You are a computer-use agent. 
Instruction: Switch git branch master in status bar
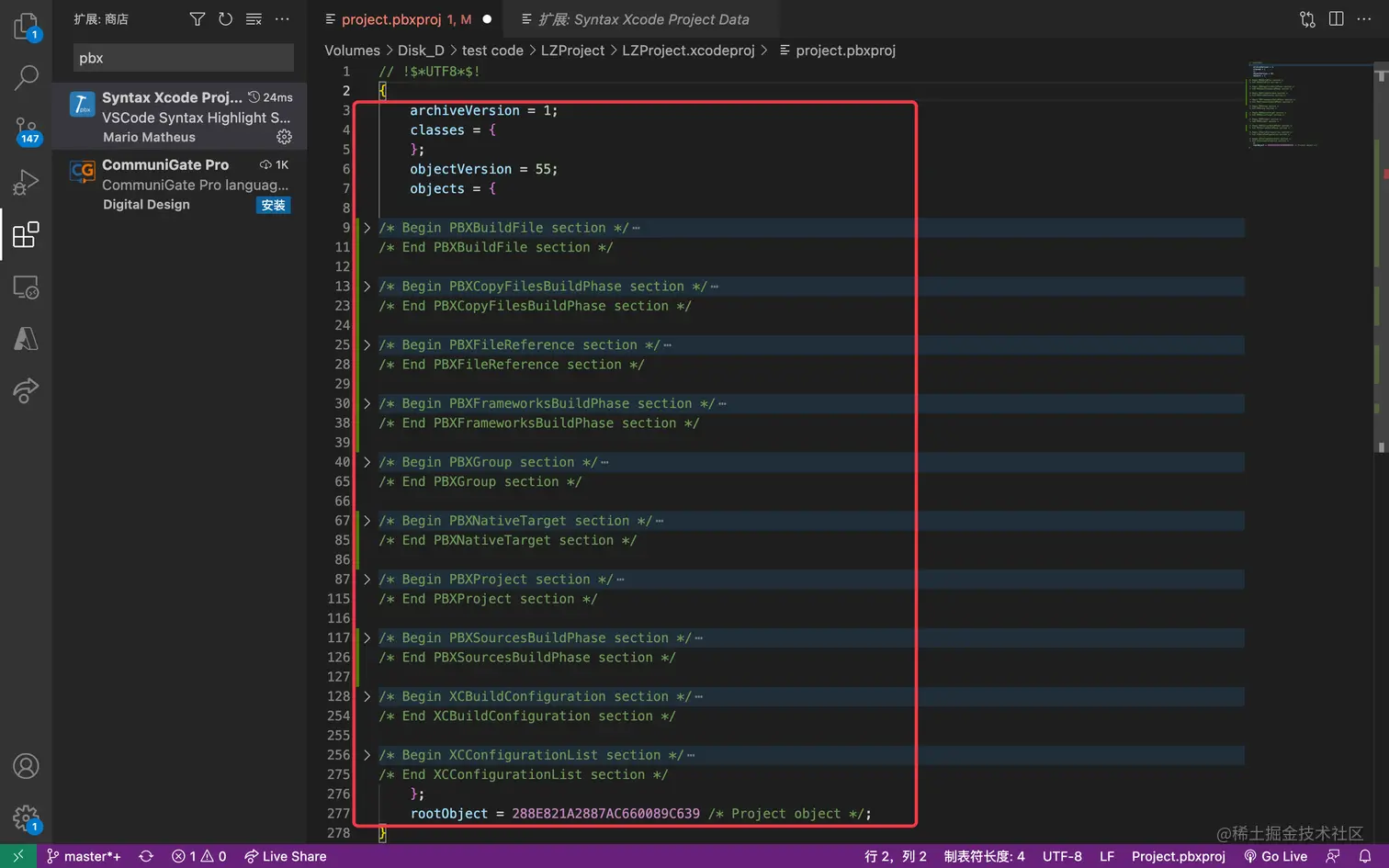(84, 856)
